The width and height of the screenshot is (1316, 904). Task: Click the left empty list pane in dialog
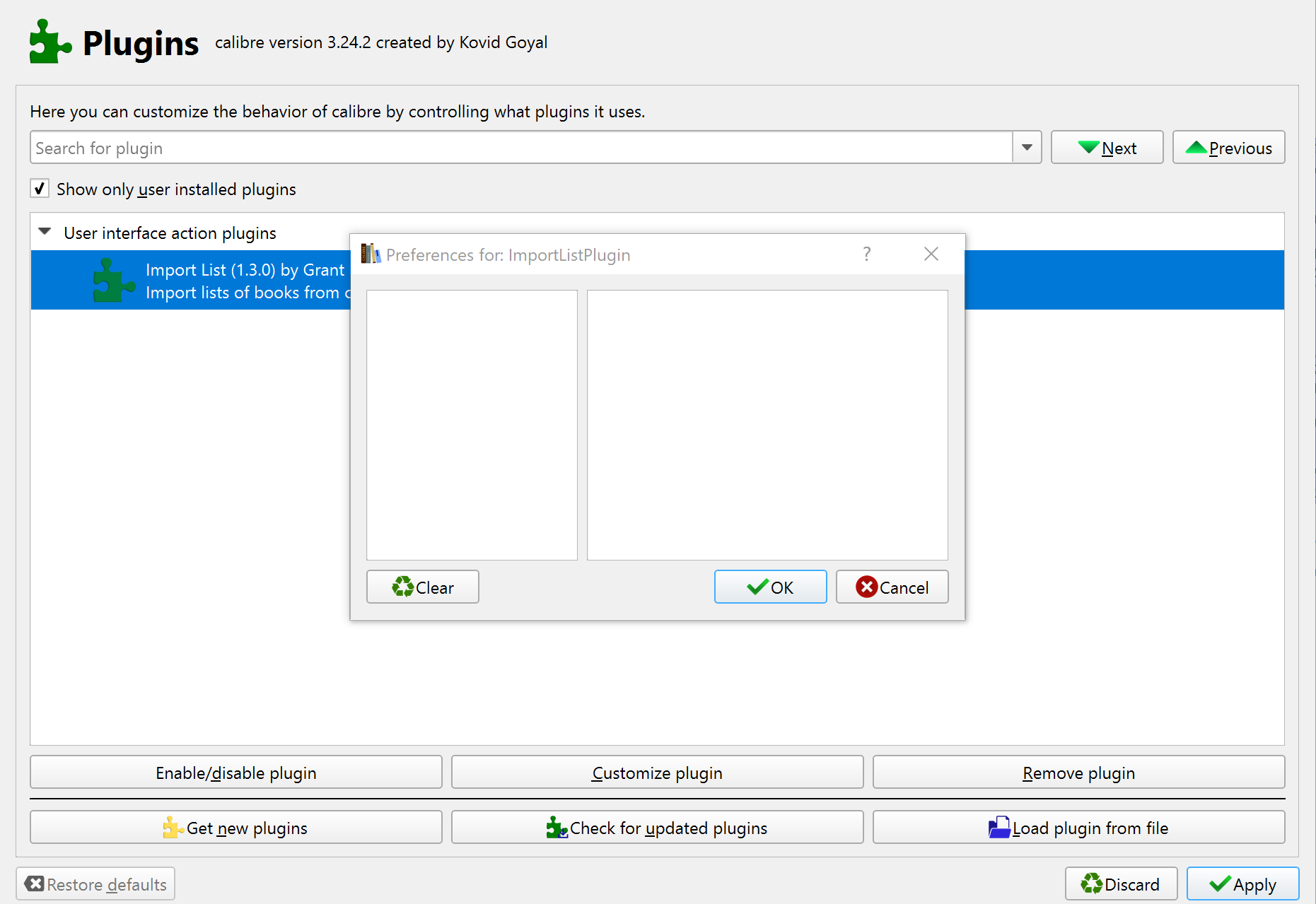click(x=472, y=425)
